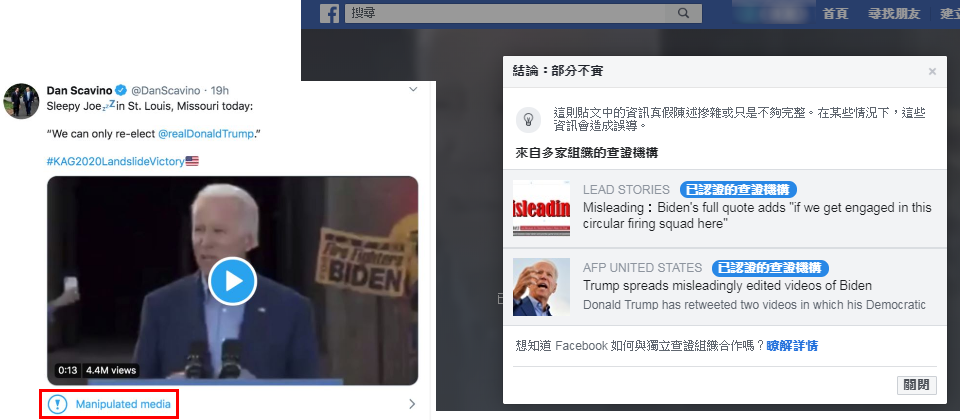Play the Biden video

pyautogui.click(x=233, y=281)
